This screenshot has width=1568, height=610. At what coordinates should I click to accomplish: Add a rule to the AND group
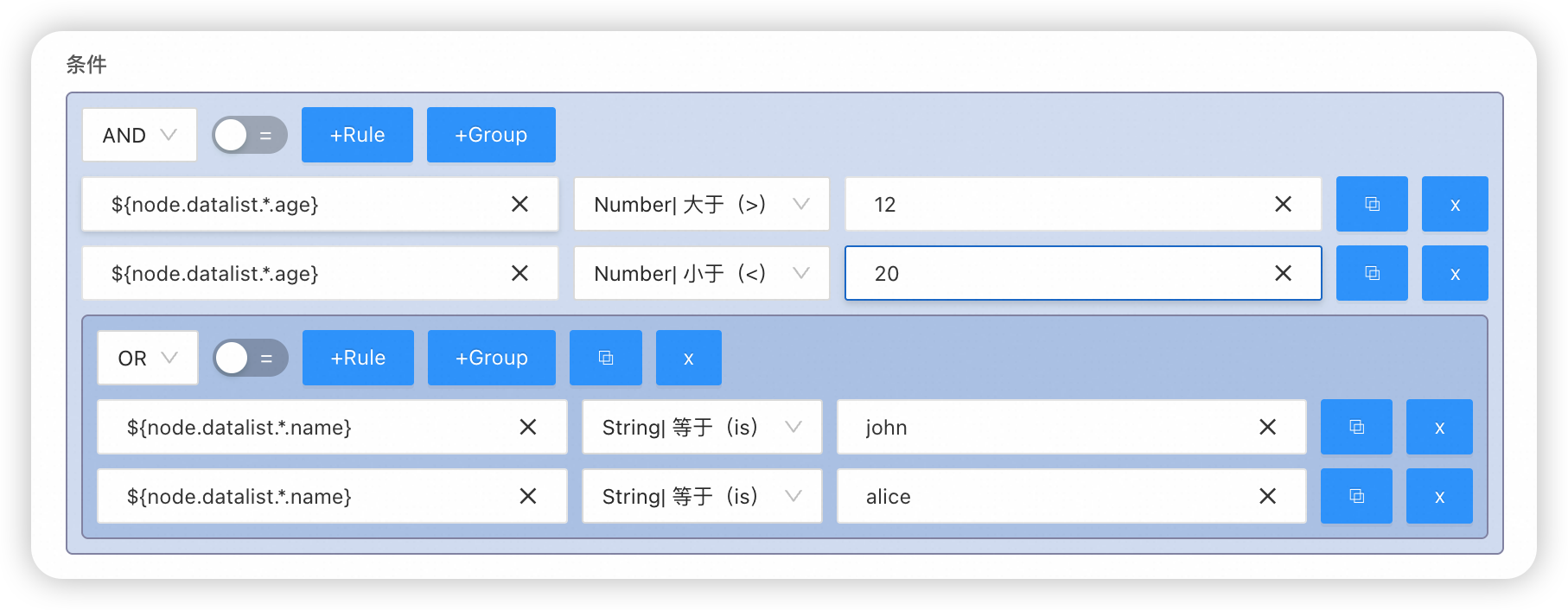point(357,135)
